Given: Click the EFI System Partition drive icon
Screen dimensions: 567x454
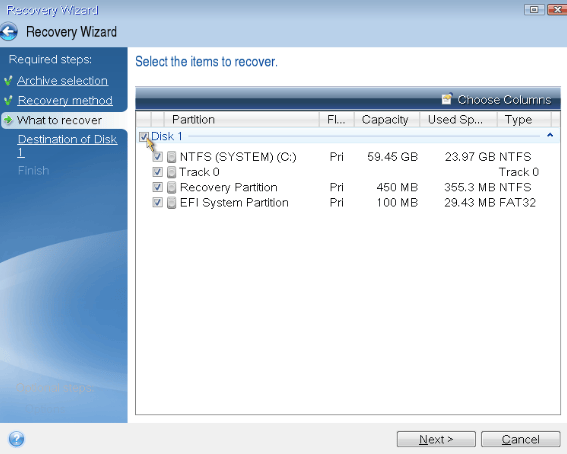Looking at the screenshot, I should (171, 202).
